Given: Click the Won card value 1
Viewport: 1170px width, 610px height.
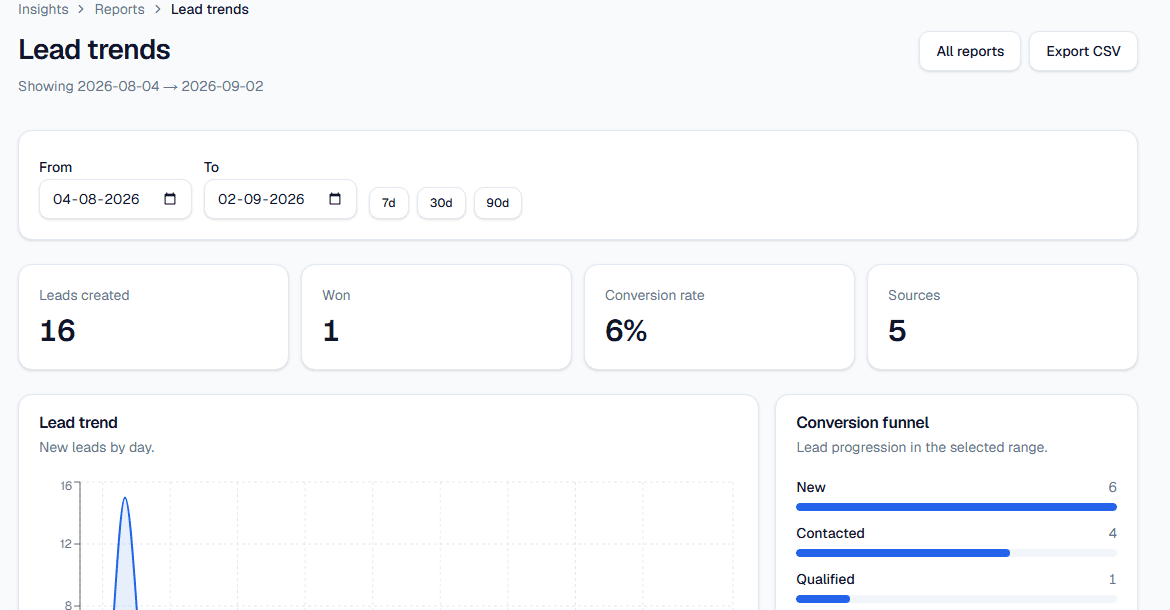Looking at the screenshot, I should coord(331,331).
